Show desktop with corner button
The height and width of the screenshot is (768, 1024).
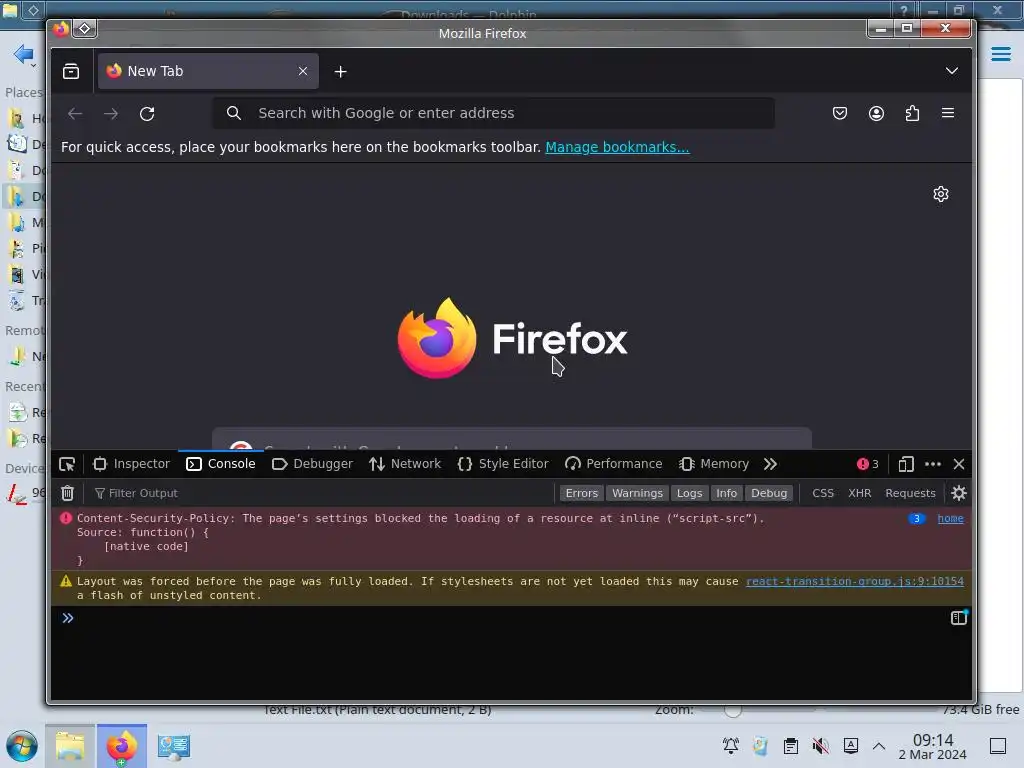coord(998,746)
